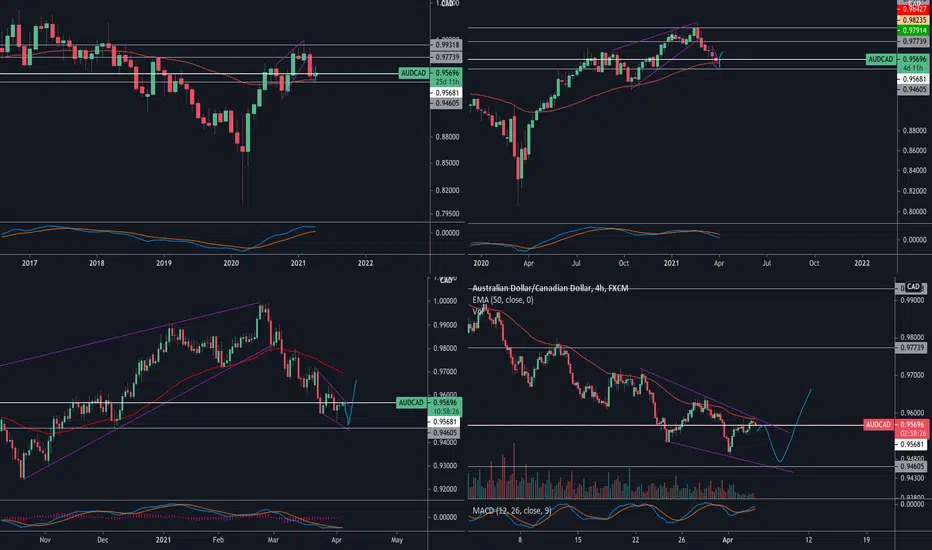Viewport: 932px width, 550px height.
Task: Select the EMA (50, close, 0) legend
Action: pos(503,300)
